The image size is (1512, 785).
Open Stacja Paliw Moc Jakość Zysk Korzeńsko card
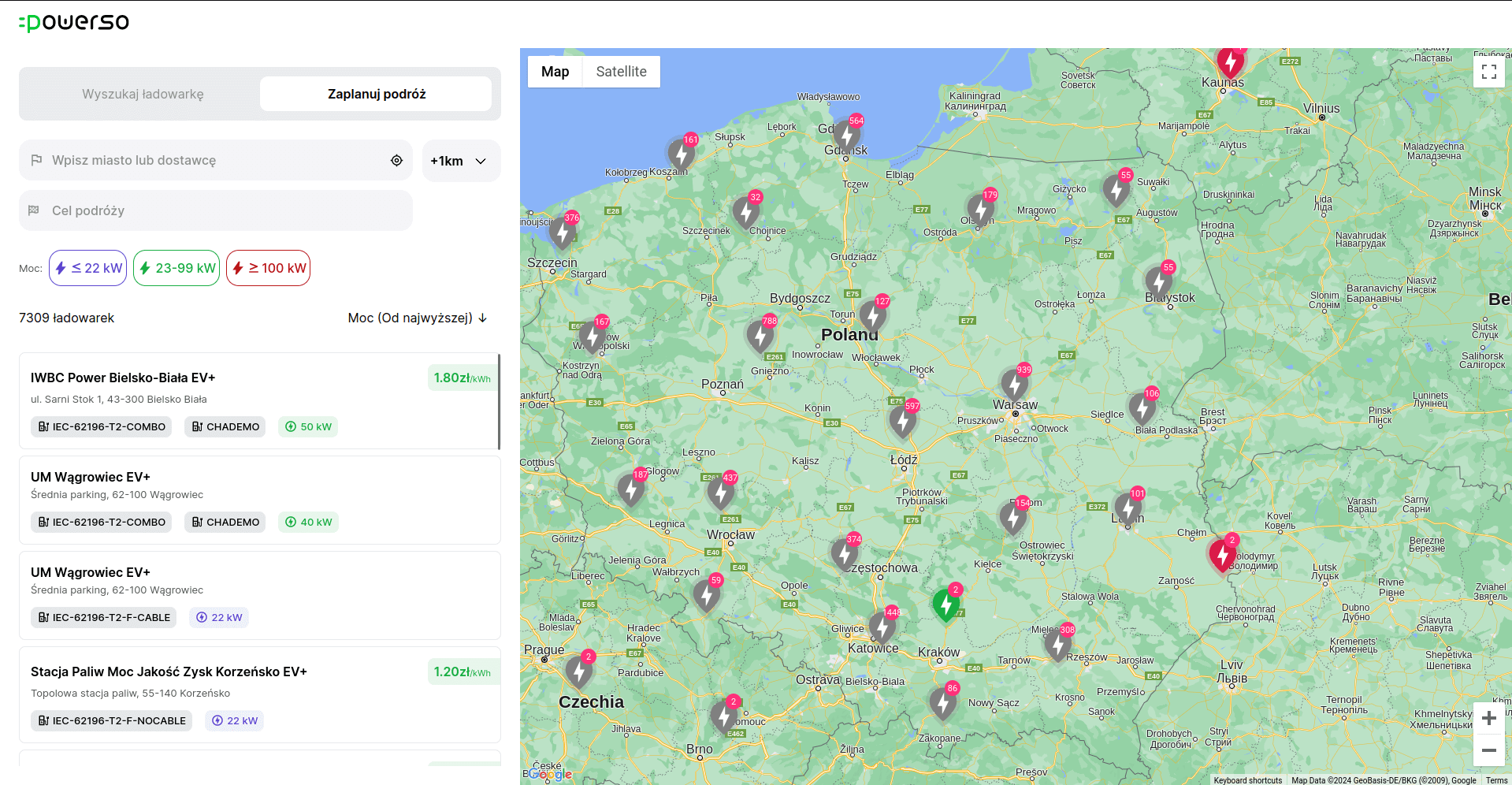(260, 694)
